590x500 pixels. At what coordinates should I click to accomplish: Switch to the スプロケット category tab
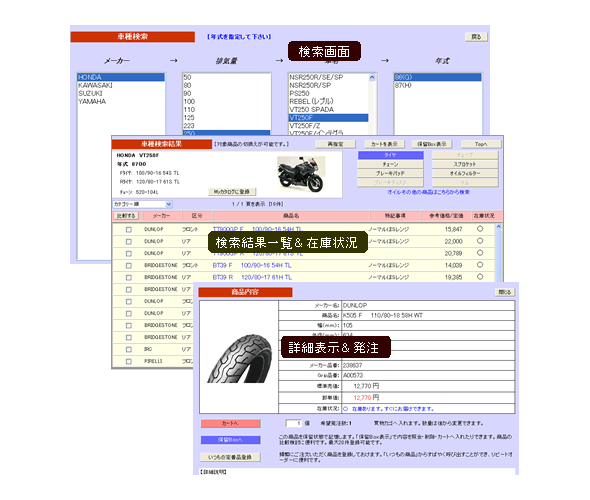click(465, 164)
